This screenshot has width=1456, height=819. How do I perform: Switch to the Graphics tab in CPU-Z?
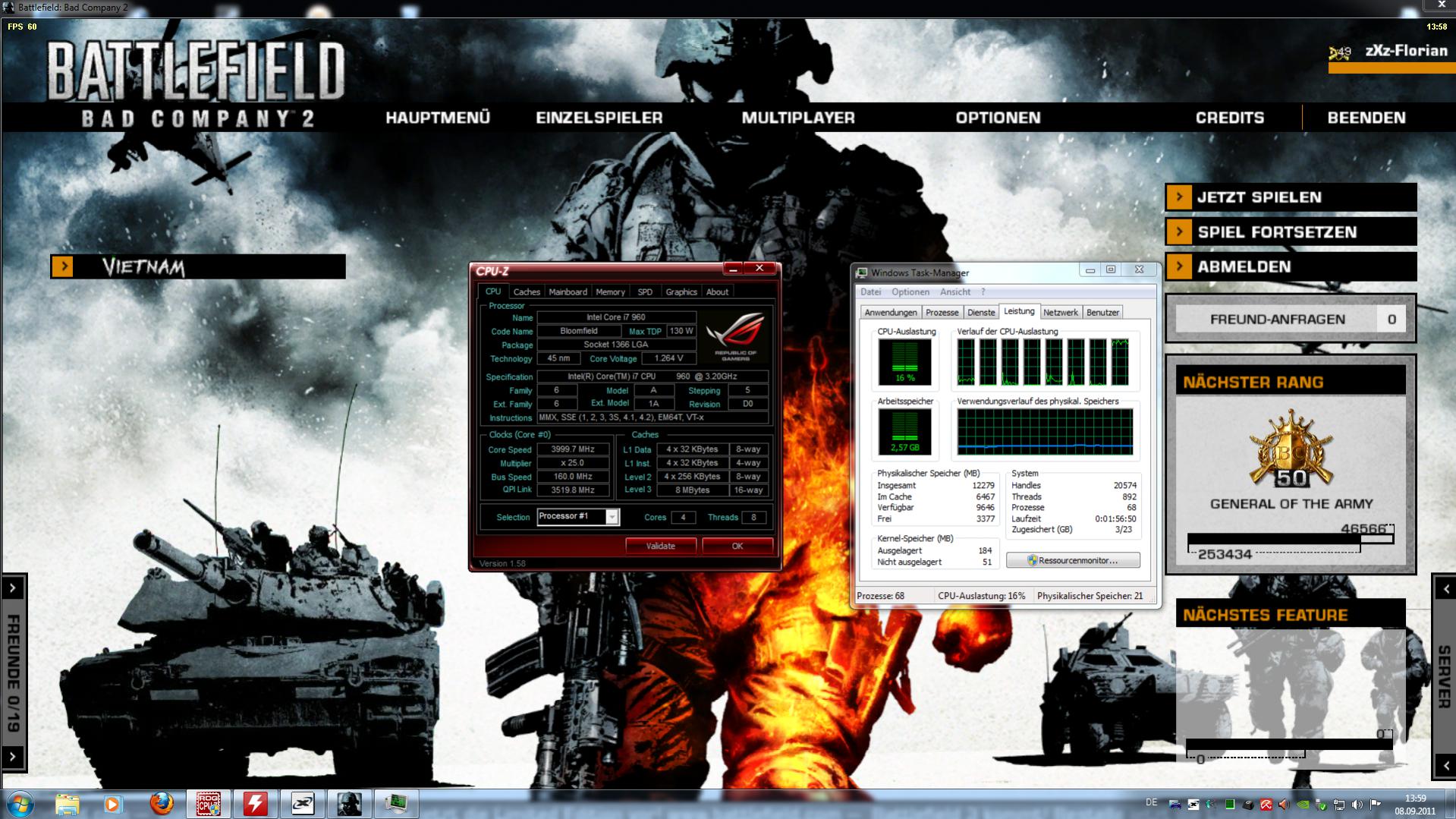pyautogui.click(x=681, y=292)
